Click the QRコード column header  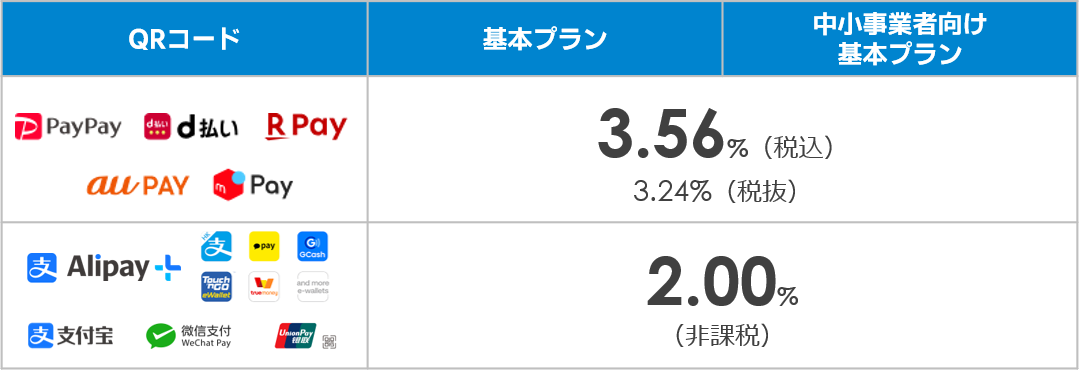point(185,39)
